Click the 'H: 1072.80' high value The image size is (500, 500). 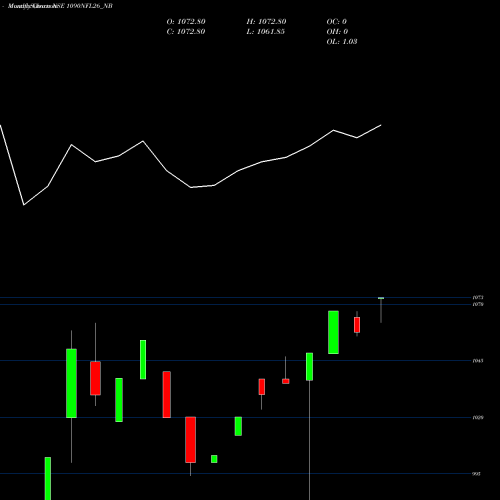click(266, 22)
